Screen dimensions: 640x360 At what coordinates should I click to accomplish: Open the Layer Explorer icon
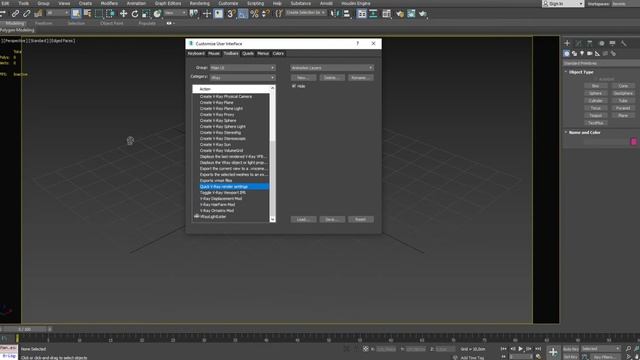(x=373, y=14)
